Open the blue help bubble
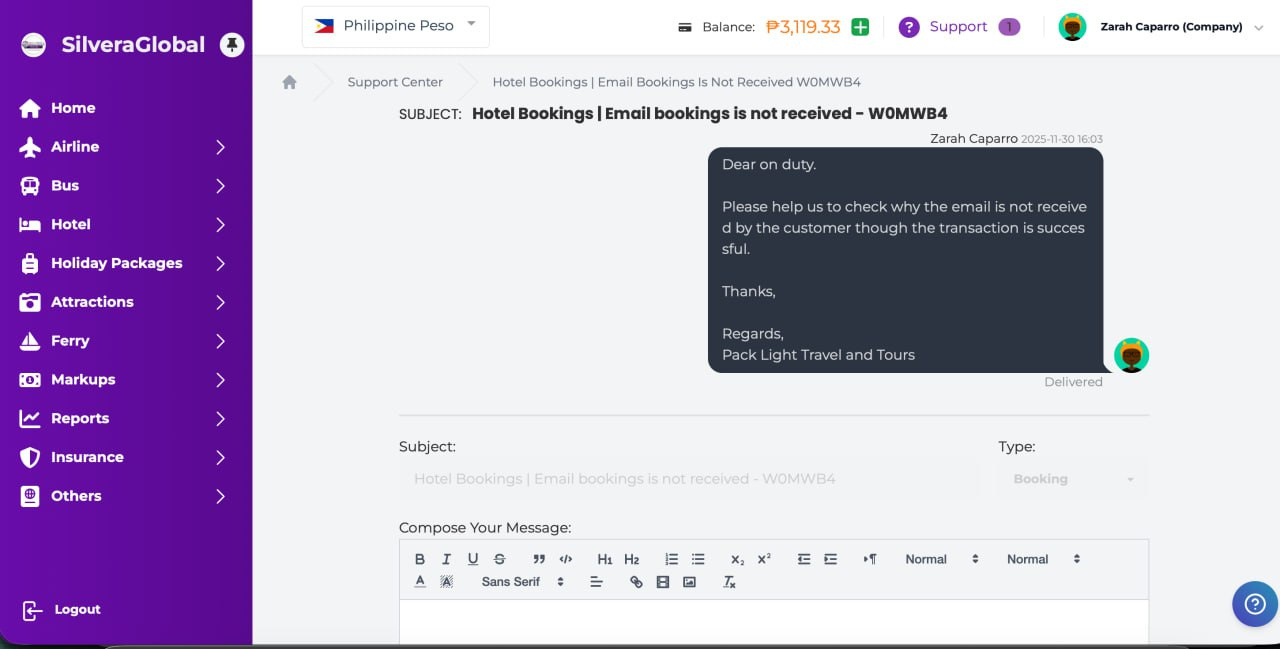 click(1254, 604)
